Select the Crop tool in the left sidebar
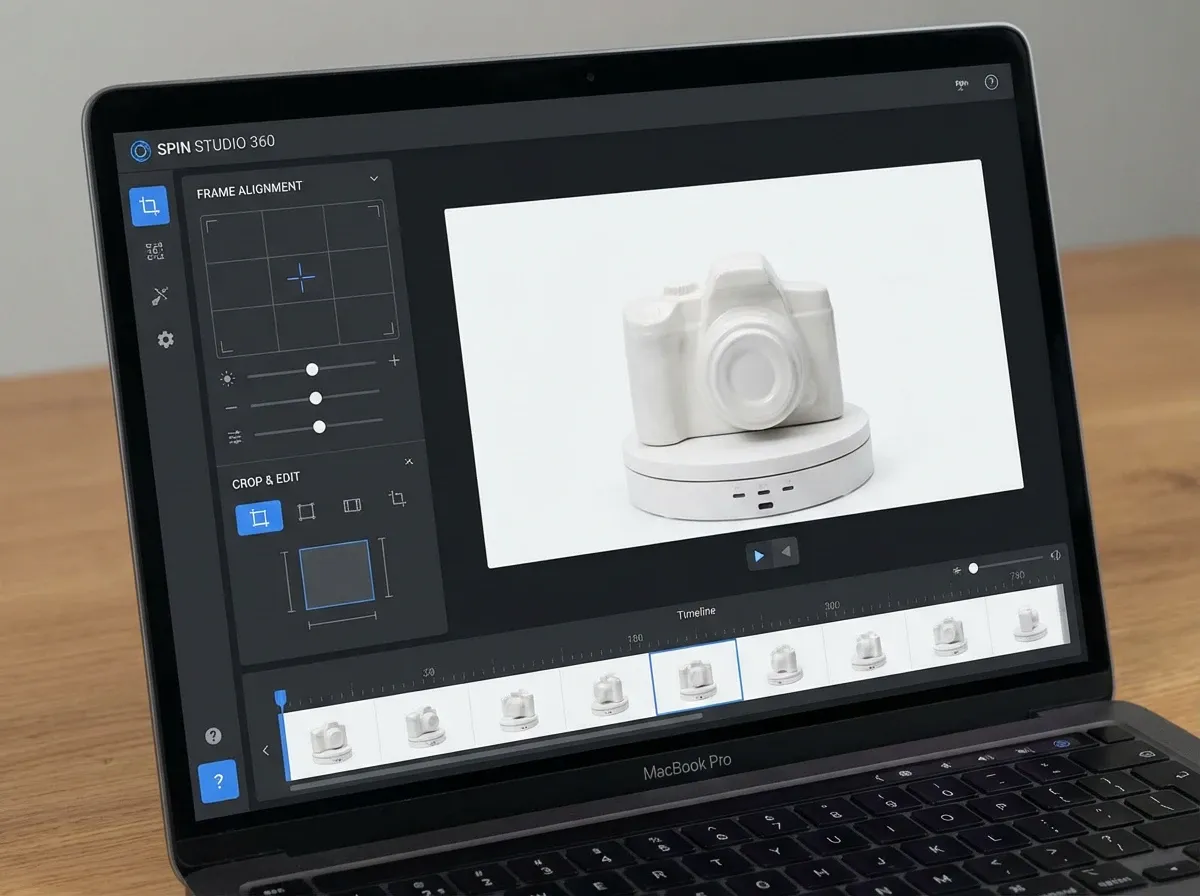 coord(149,207)
